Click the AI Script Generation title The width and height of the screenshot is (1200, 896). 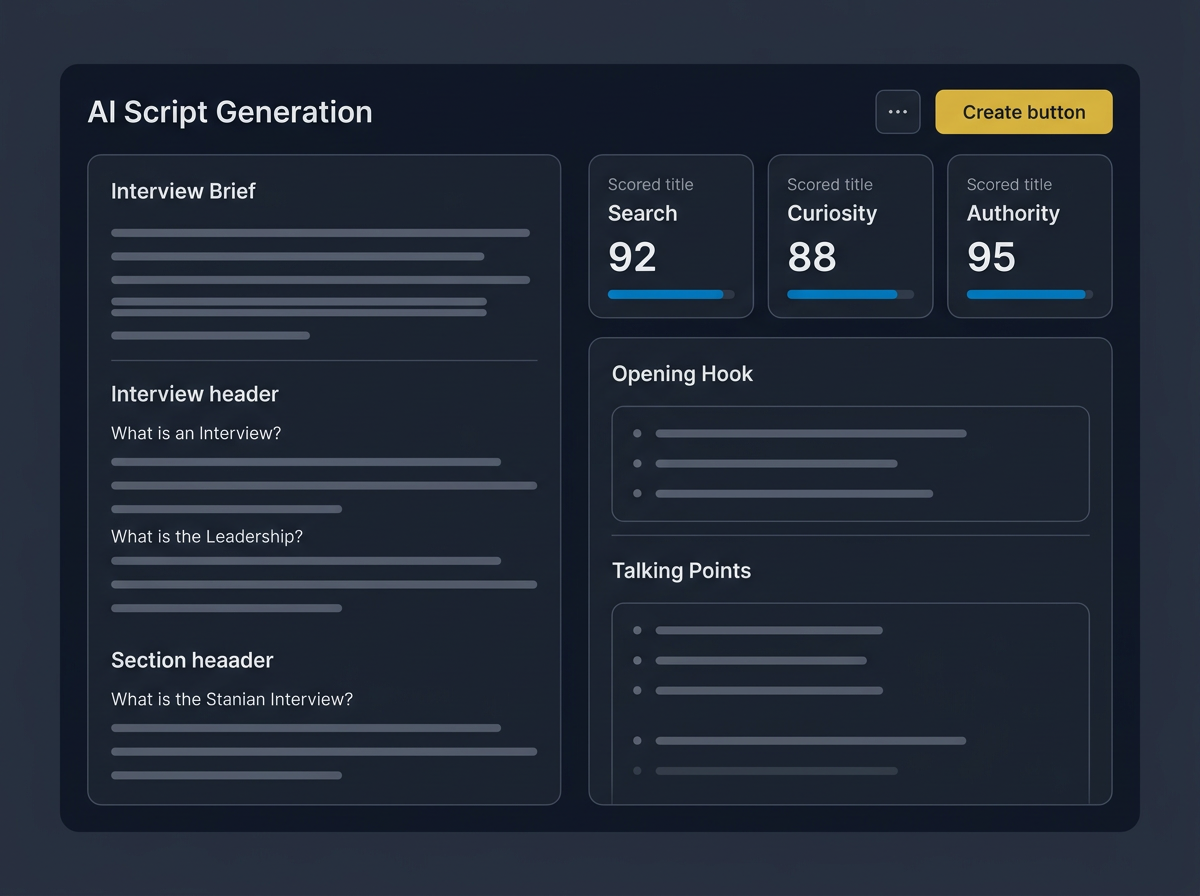230,112
